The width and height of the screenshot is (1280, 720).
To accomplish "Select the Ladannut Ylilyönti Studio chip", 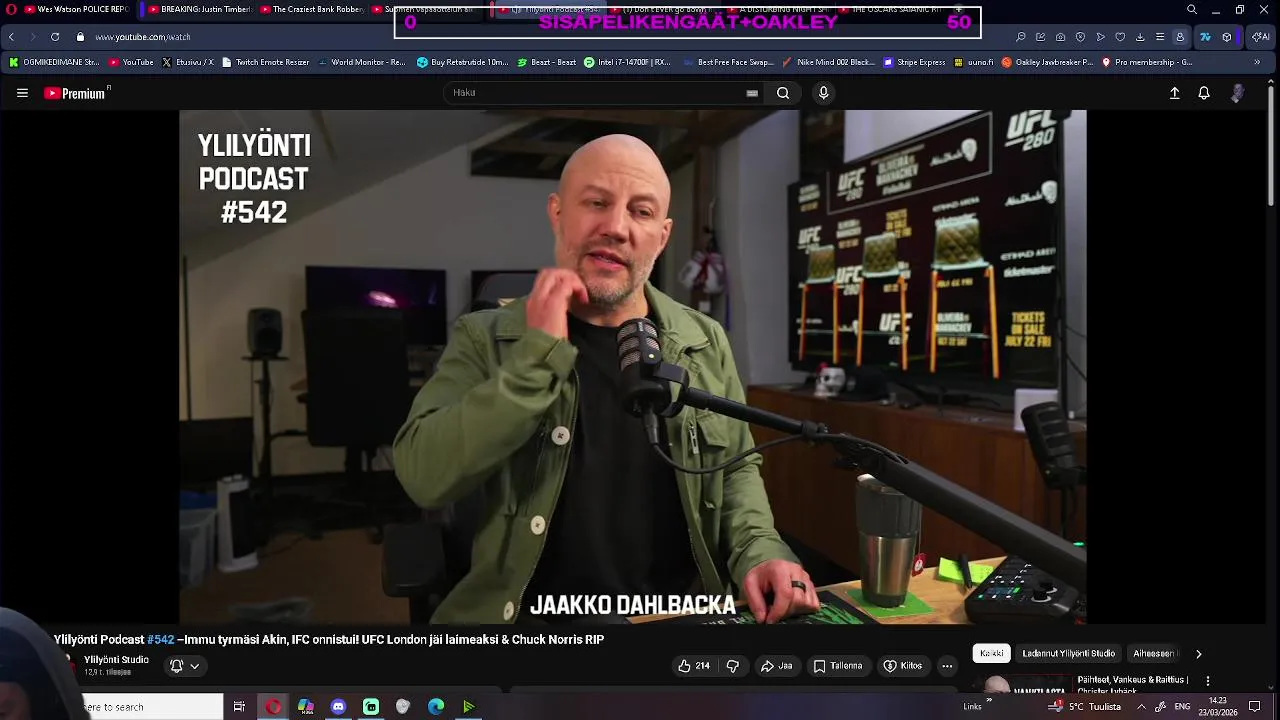I will click(x=1068, y=653).
